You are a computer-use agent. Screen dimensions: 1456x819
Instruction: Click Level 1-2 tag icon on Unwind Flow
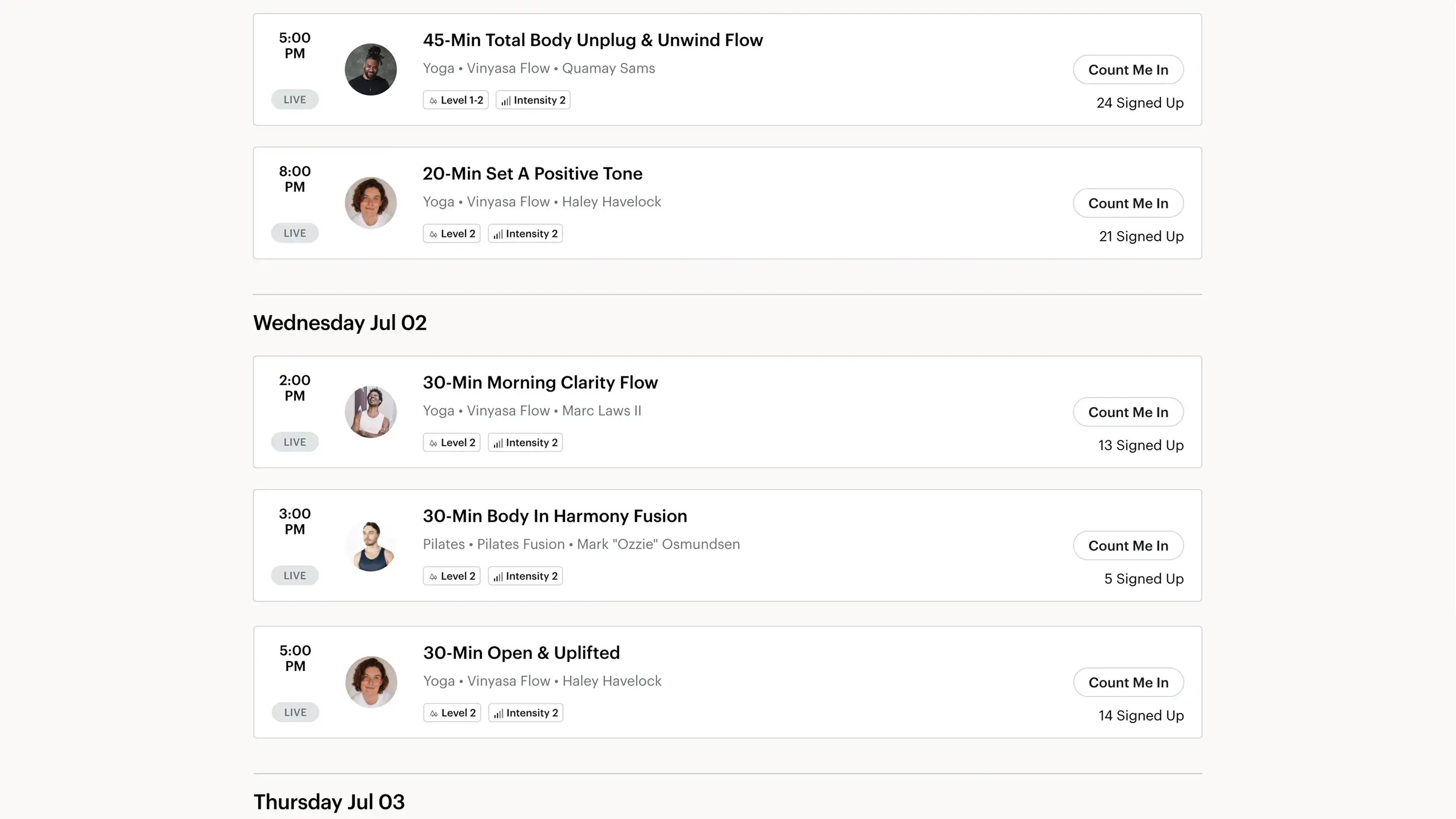tap(433, 101)
